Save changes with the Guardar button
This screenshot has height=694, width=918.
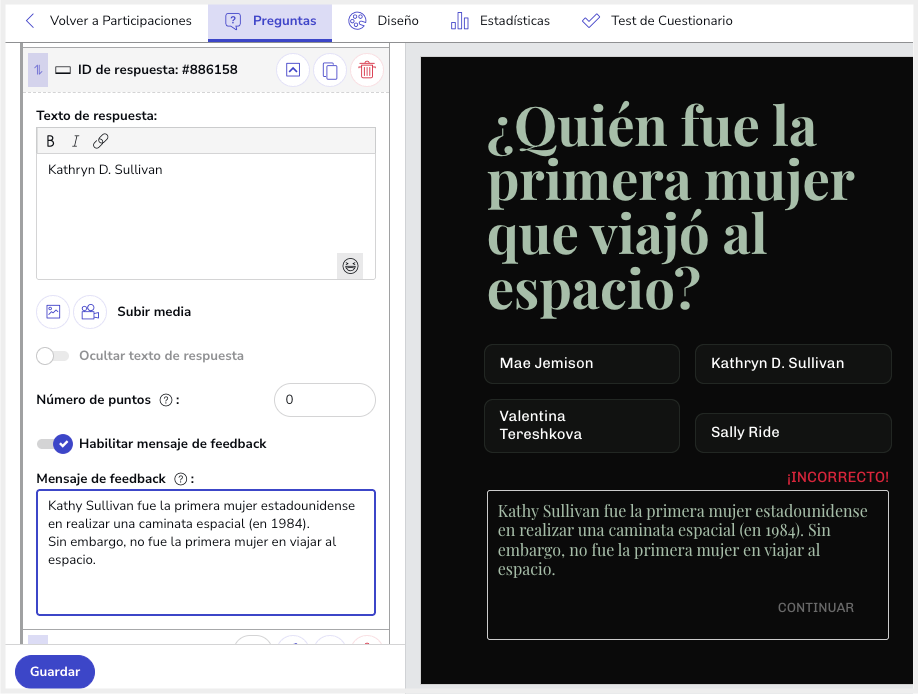coord(54,671)
